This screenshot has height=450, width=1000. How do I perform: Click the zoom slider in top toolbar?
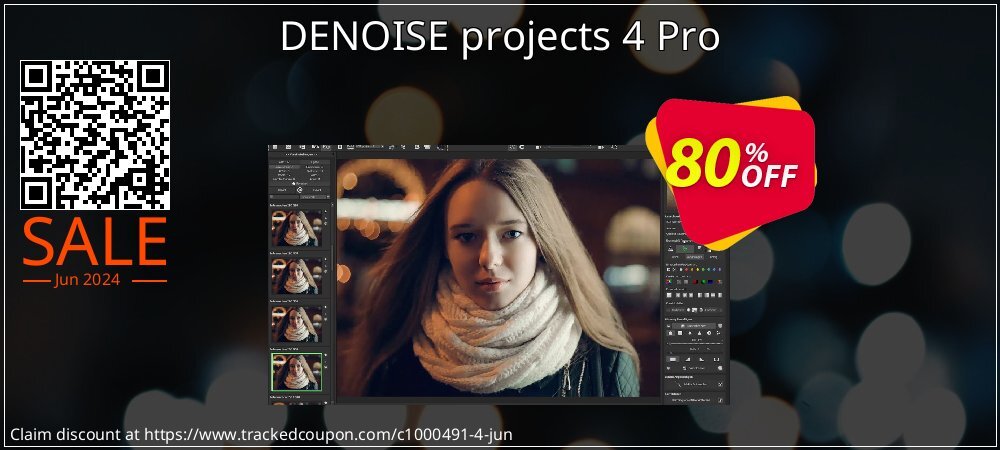pos(570,147)
